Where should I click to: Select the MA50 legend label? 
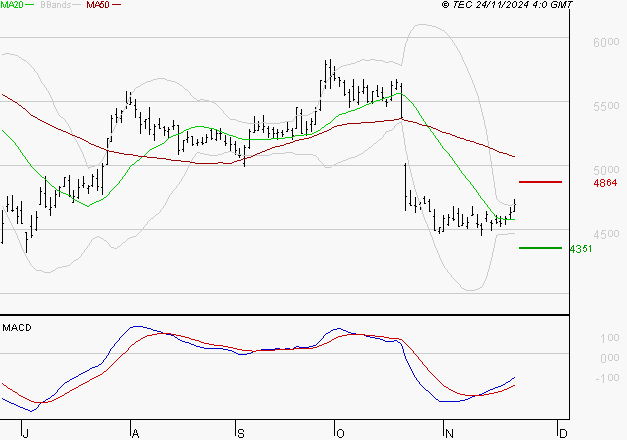tap(99, 5)
